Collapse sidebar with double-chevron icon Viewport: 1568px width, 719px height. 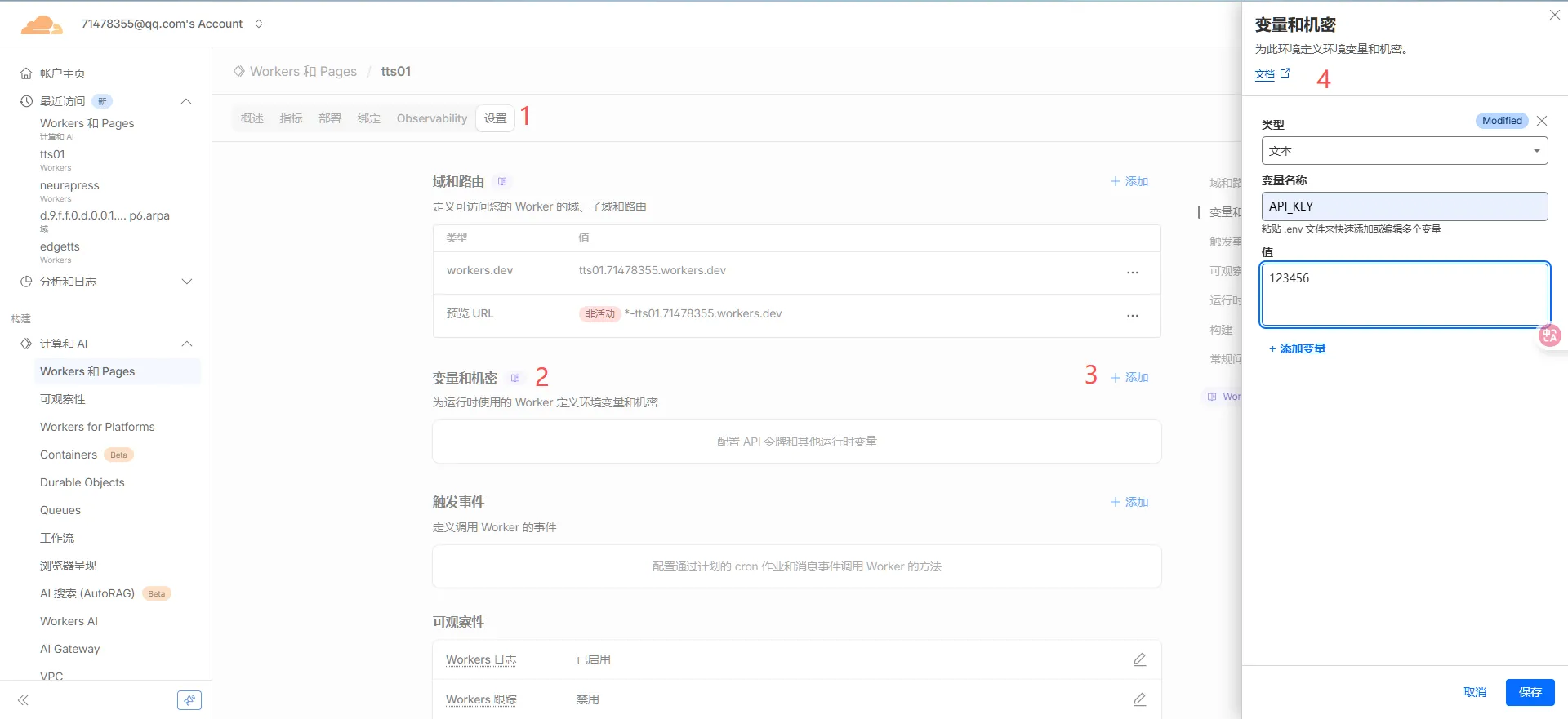point(23,700)
